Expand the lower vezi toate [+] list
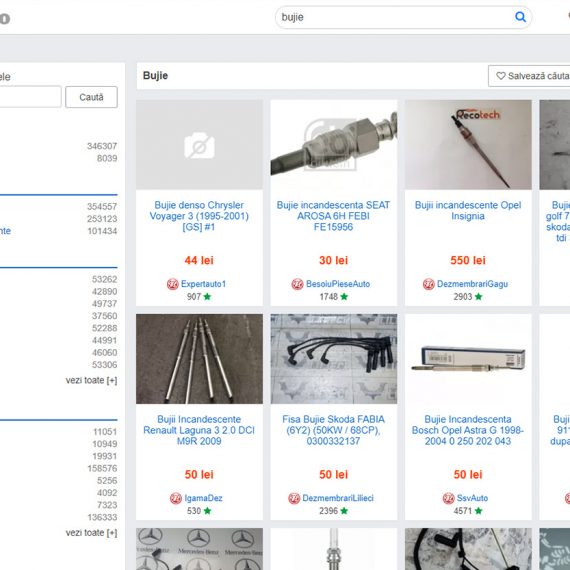The image size is (570, 570). coord(91,533)
